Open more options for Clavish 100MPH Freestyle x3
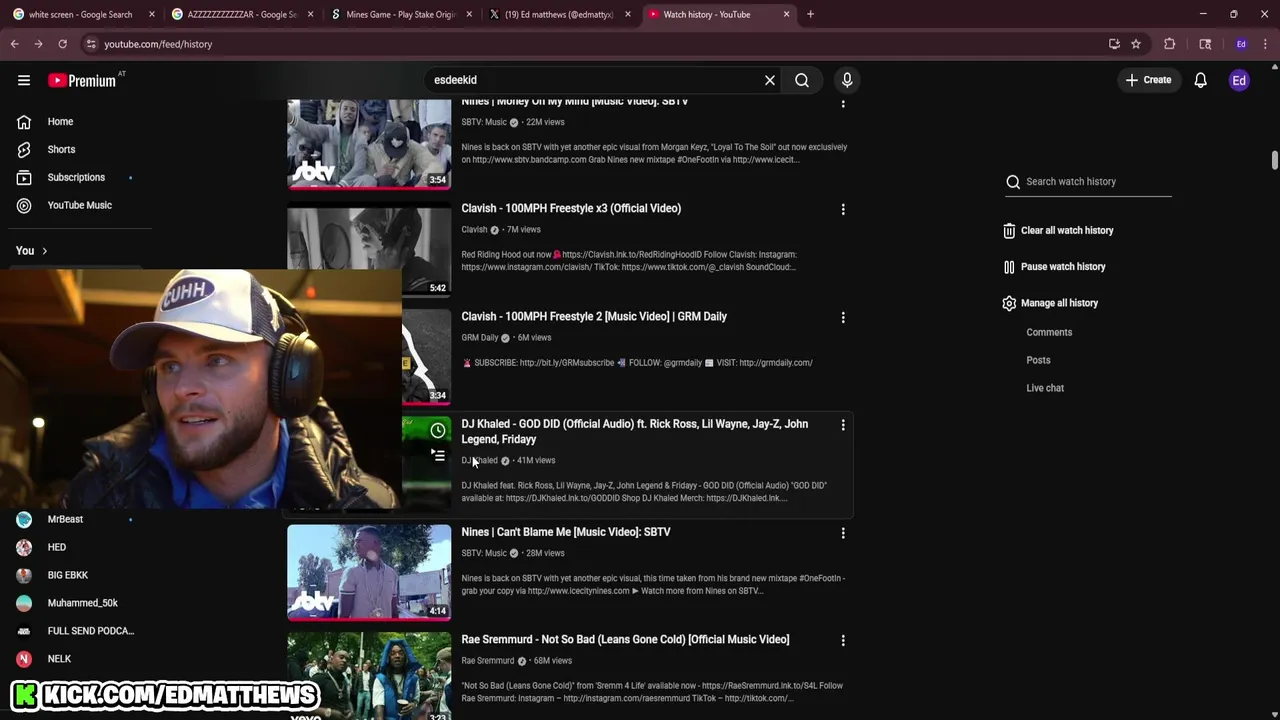1280x720 pixels. click(x=843, y=209)
